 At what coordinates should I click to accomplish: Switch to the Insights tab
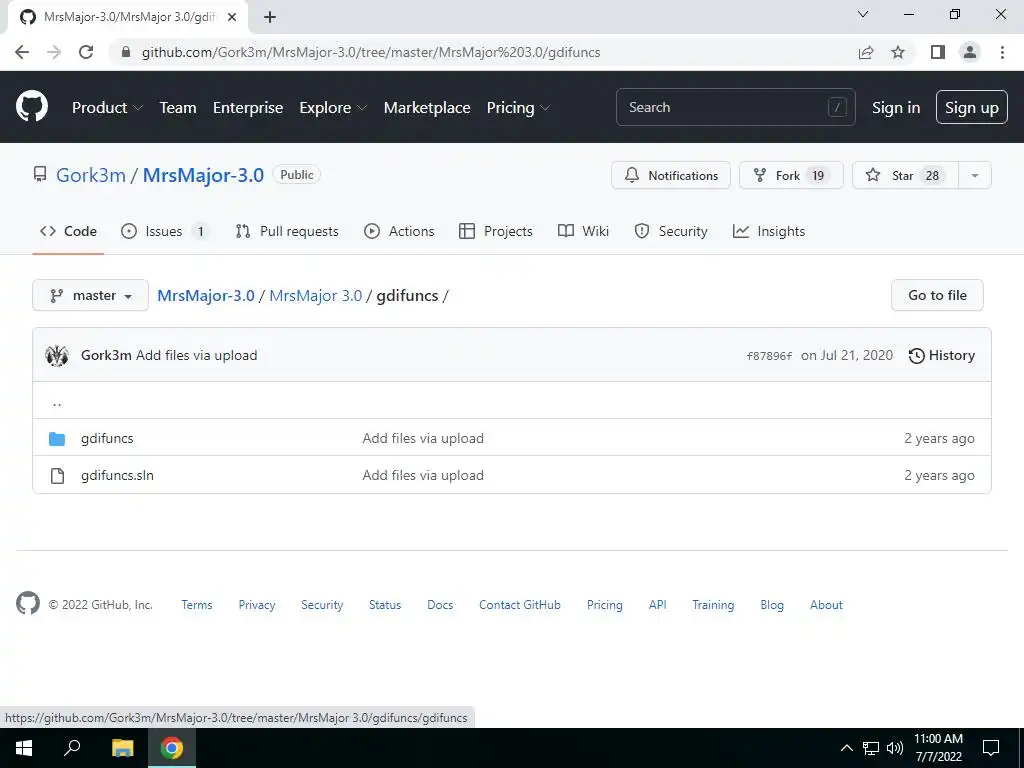769,231
